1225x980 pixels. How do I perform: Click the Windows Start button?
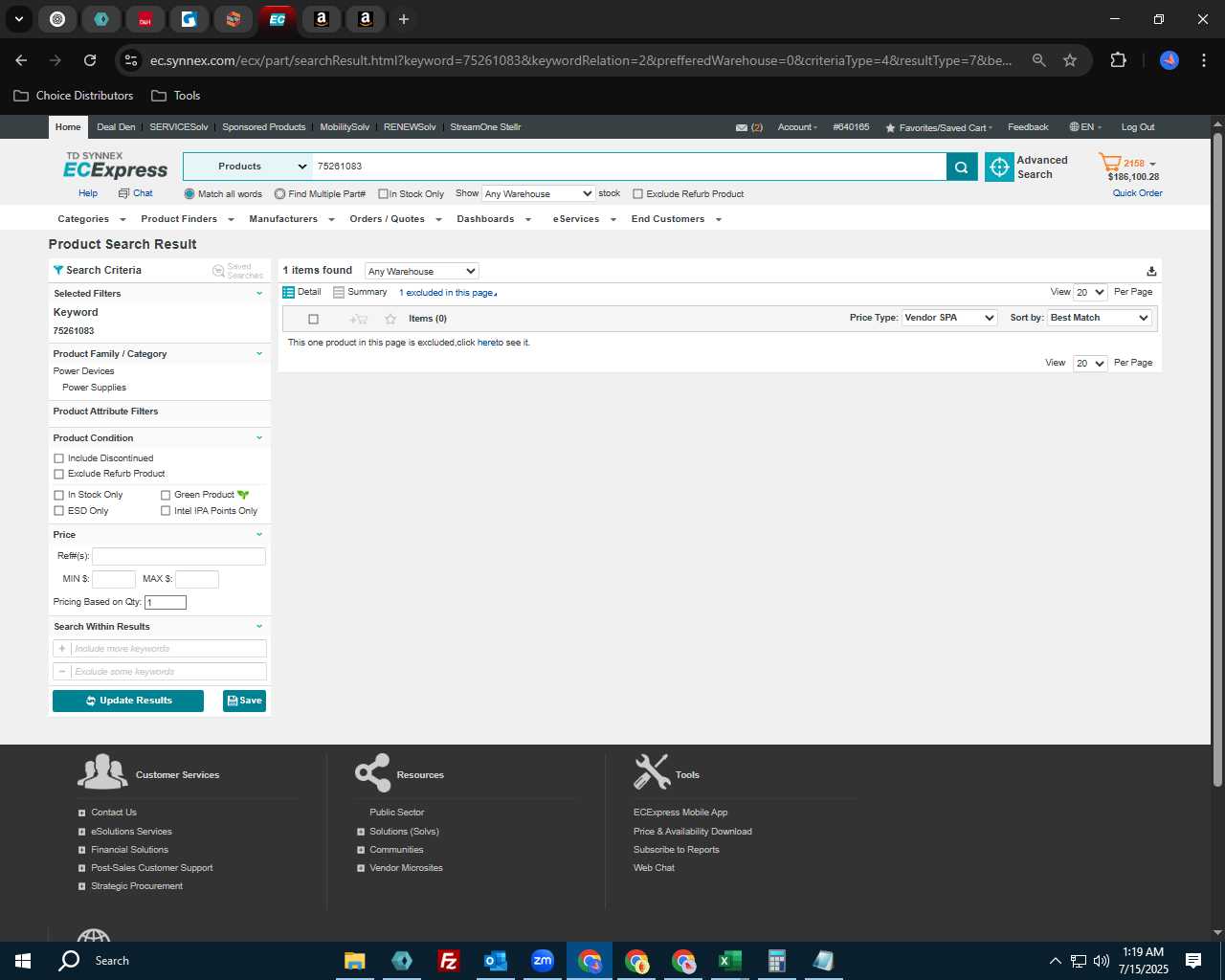[x=23, y=961]
